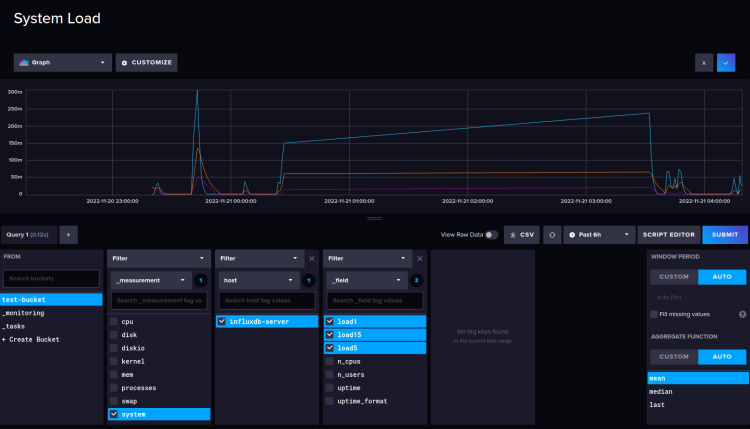Open the Past 6h time range dropdown
The height and width of the screenshot is (429, 750).
600,234
